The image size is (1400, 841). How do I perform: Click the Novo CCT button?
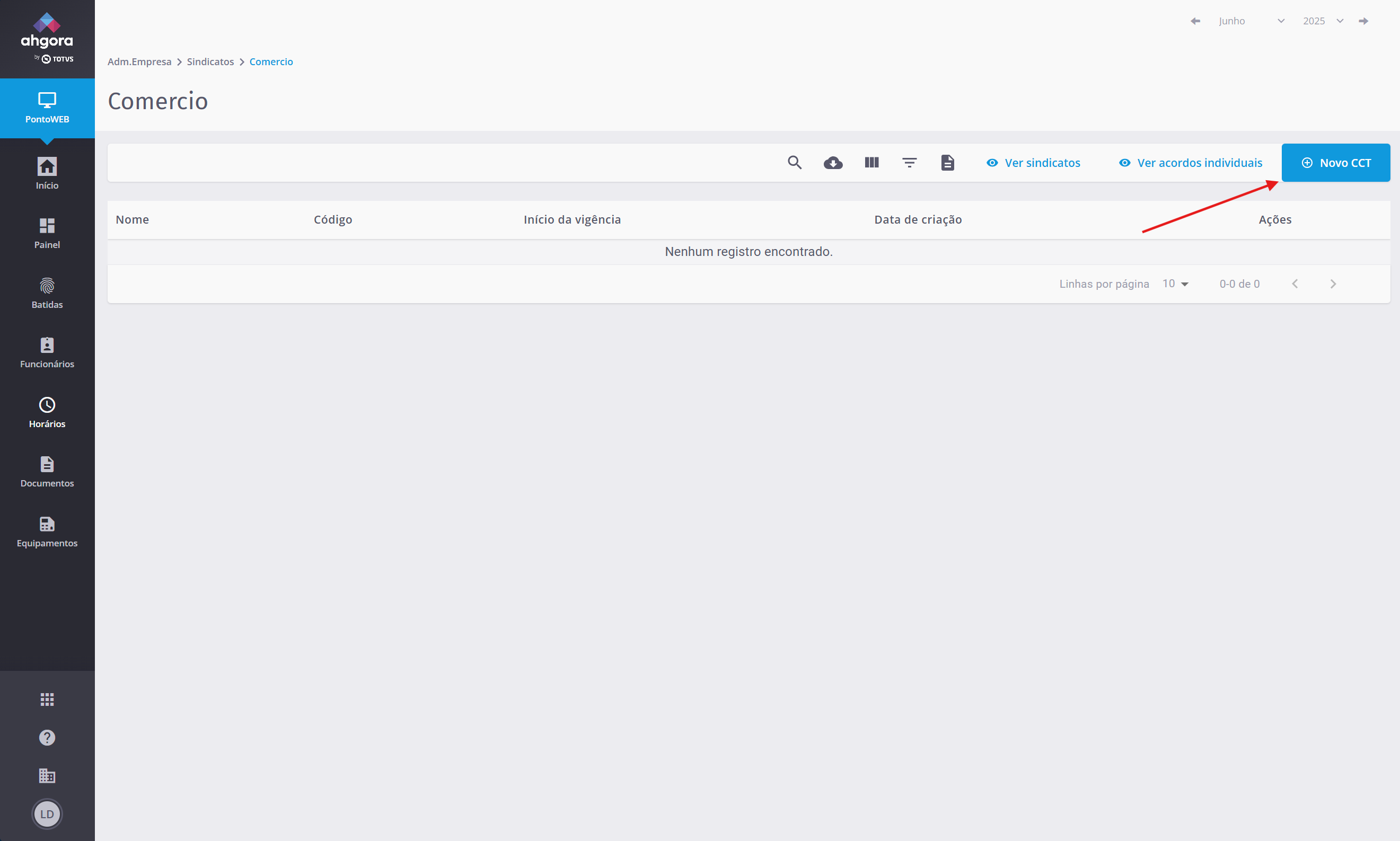(1335, 163)
